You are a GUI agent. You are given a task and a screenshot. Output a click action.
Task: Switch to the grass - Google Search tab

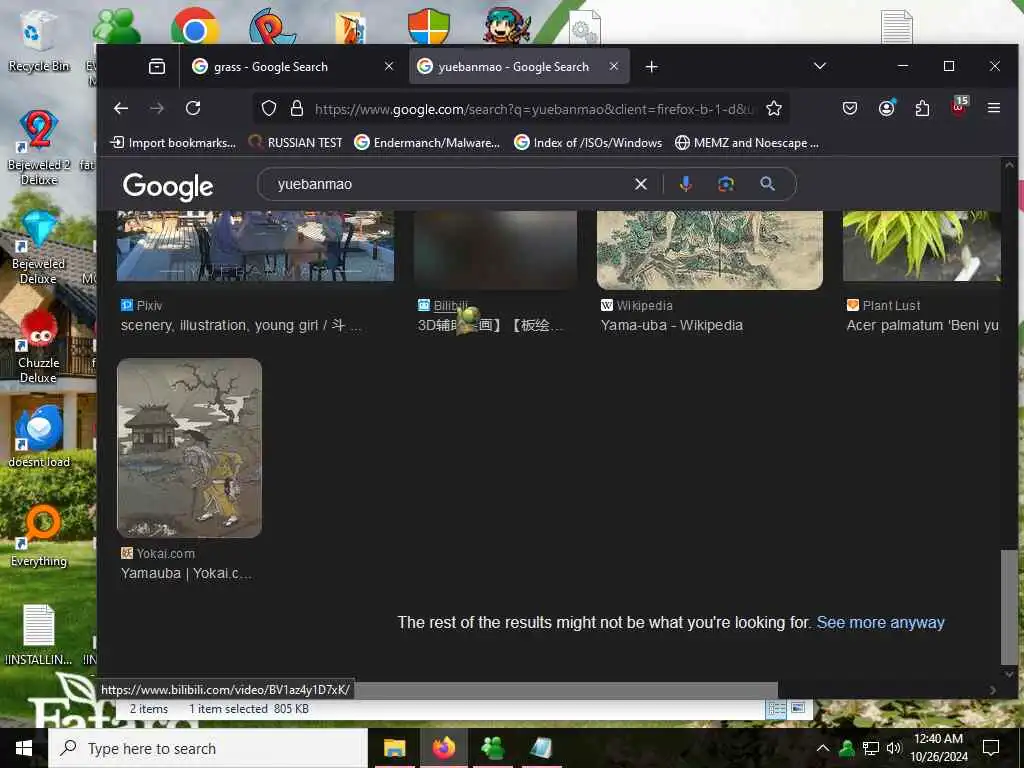coord(293,67)
